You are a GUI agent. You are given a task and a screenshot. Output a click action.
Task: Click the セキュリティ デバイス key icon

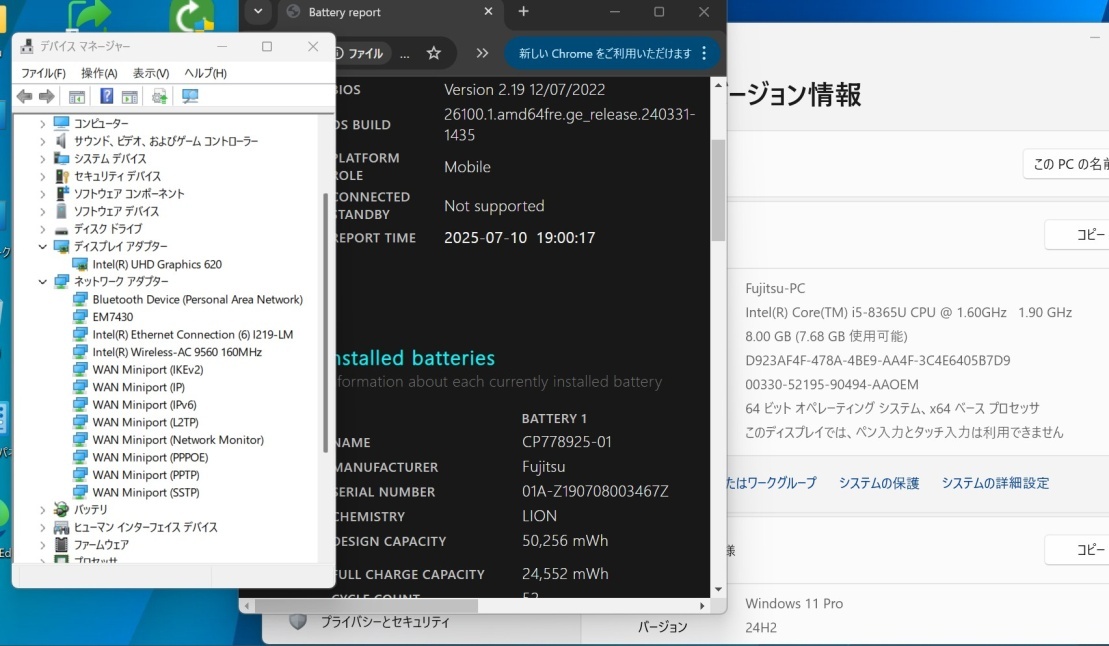(62, 176)
